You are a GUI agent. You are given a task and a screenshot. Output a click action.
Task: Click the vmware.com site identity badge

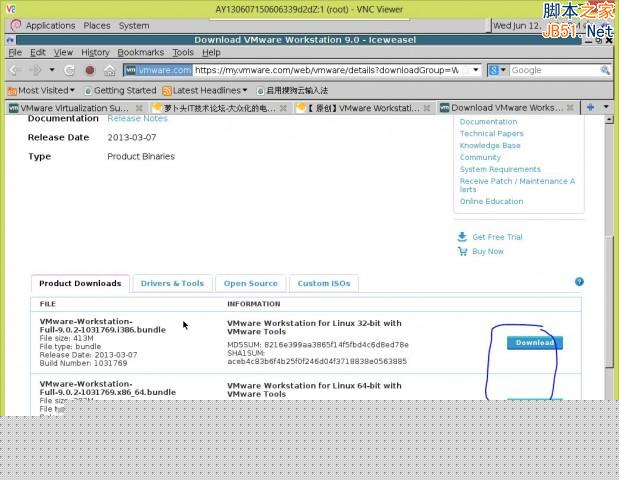click(158, 70)
